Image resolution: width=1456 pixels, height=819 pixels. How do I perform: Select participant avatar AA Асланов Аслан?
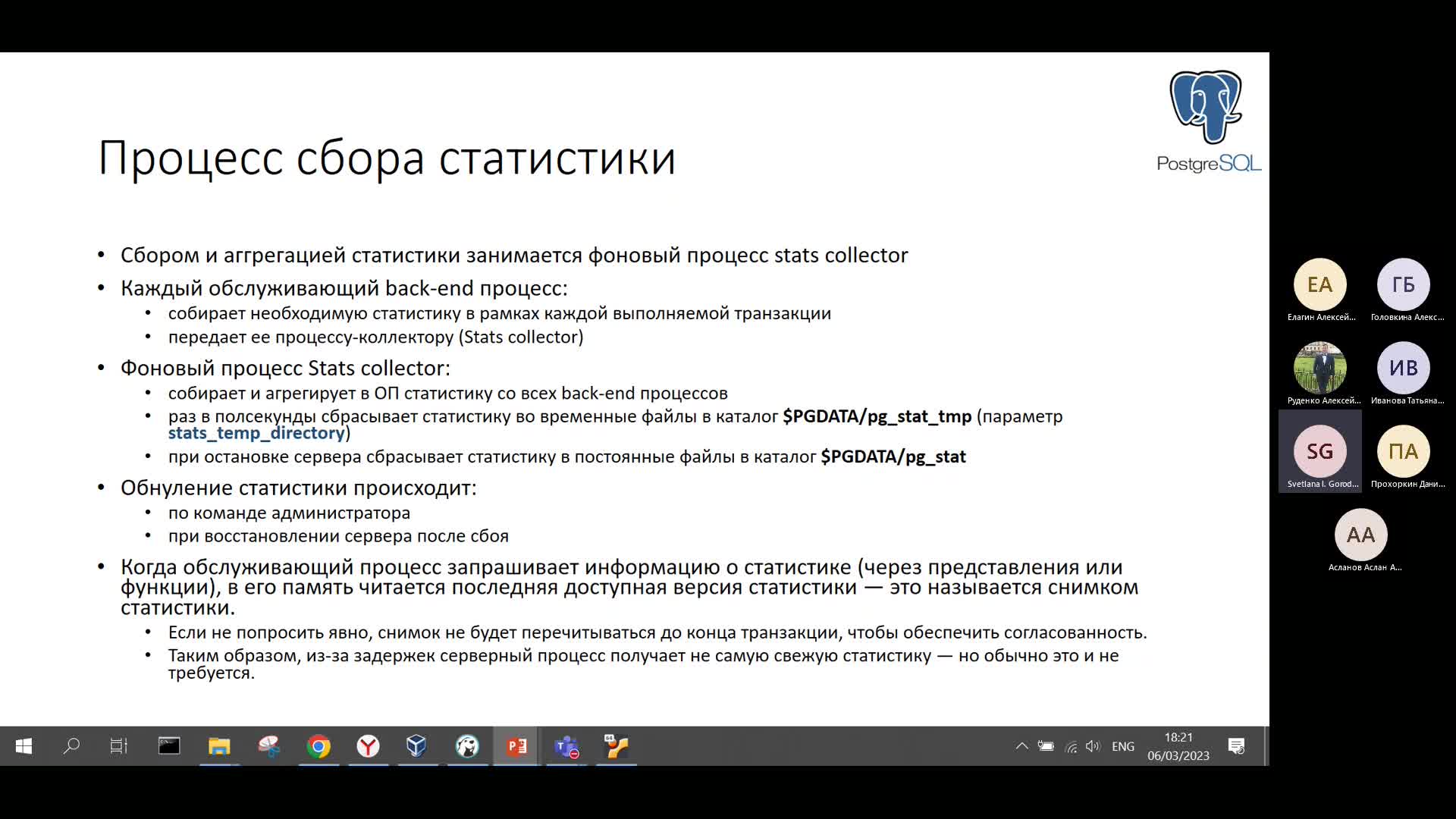(1361, 535)
